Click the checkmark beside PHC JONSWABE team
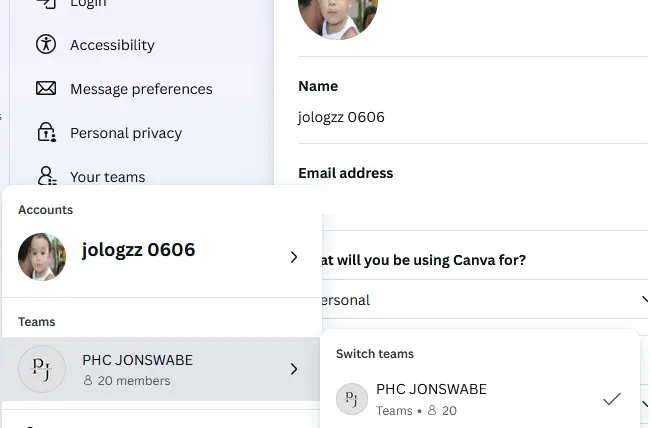The image size is (651, 428). click(x=612, y=399)
